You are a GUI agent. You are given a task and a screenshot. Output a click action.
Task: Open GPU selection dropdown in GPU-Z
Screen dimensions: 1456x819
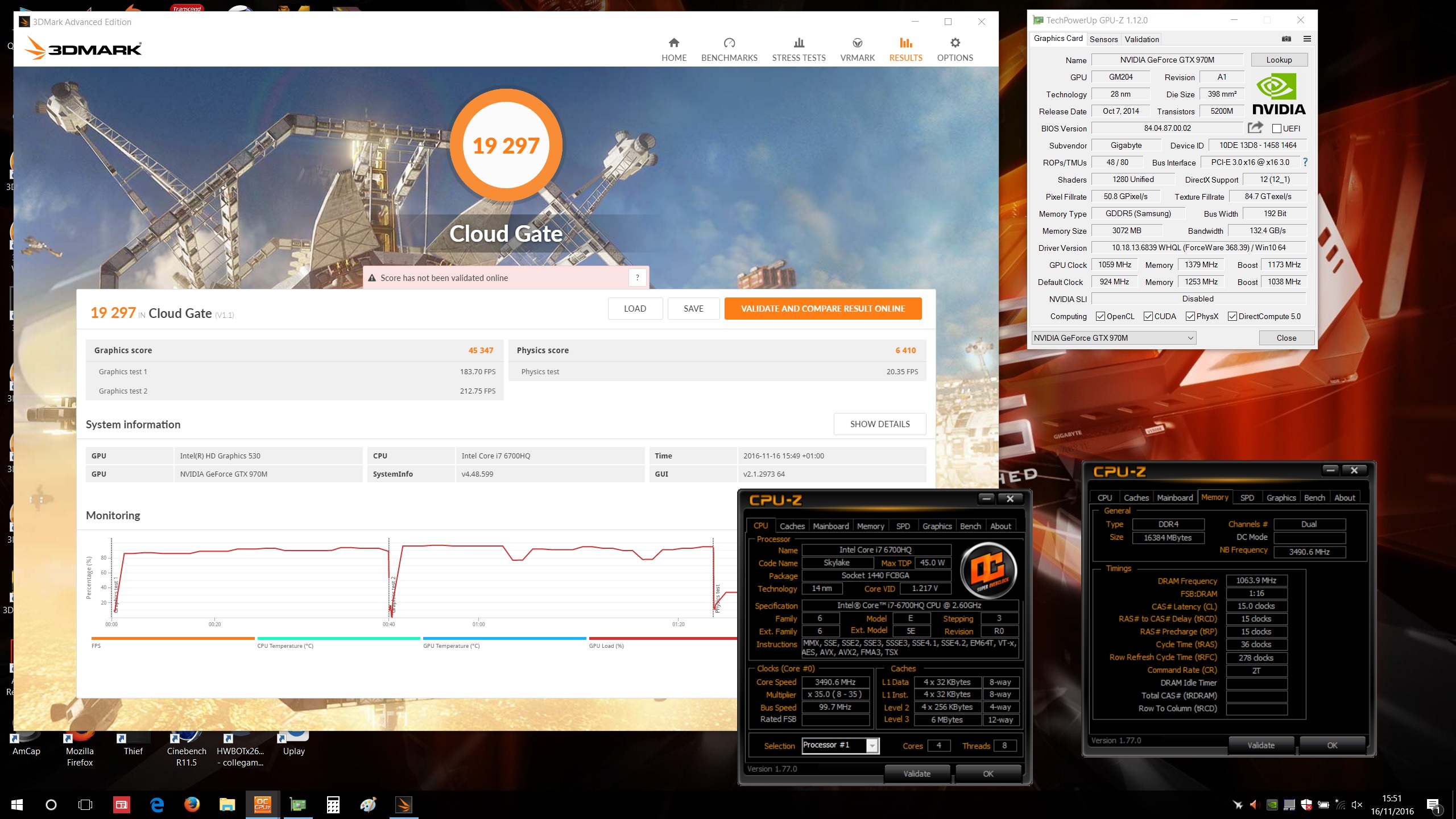click(1114, 338)
